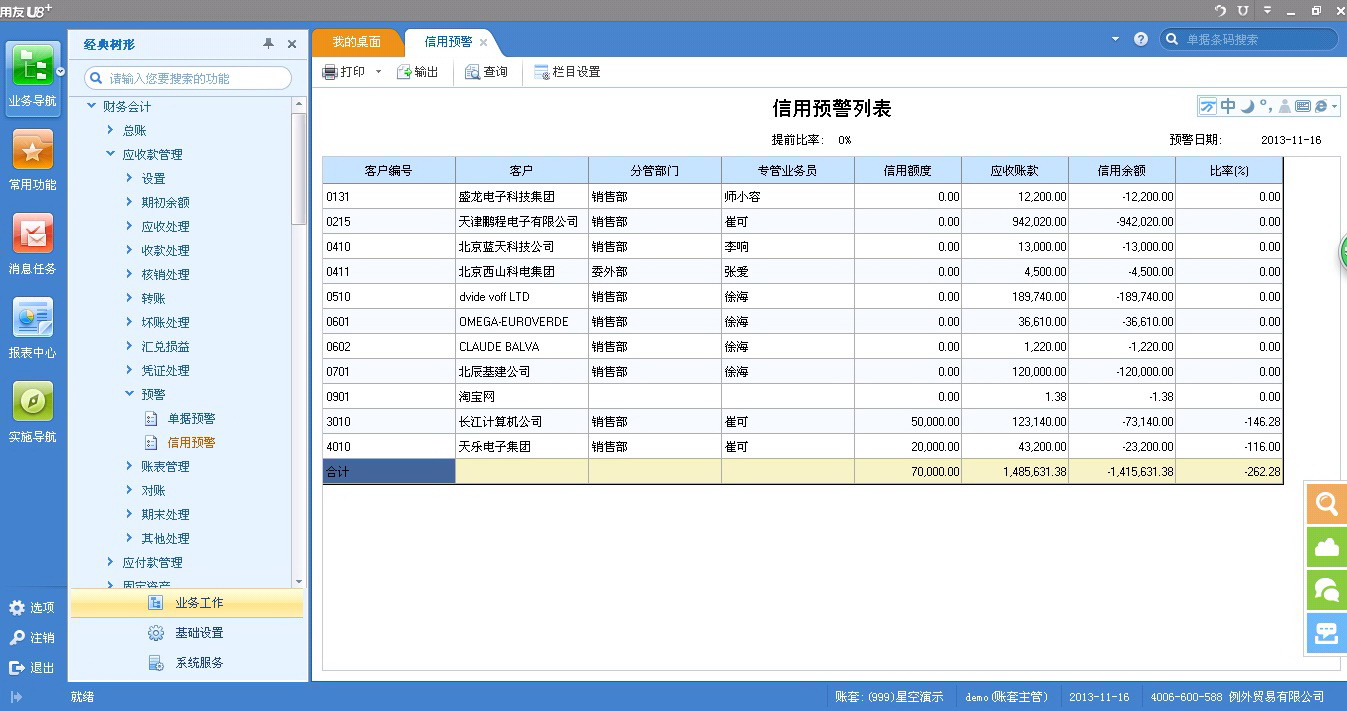Expand the 期初余额 tree node
The image size is (1347, 711).
pyautogui.click(x=130, y=202)
